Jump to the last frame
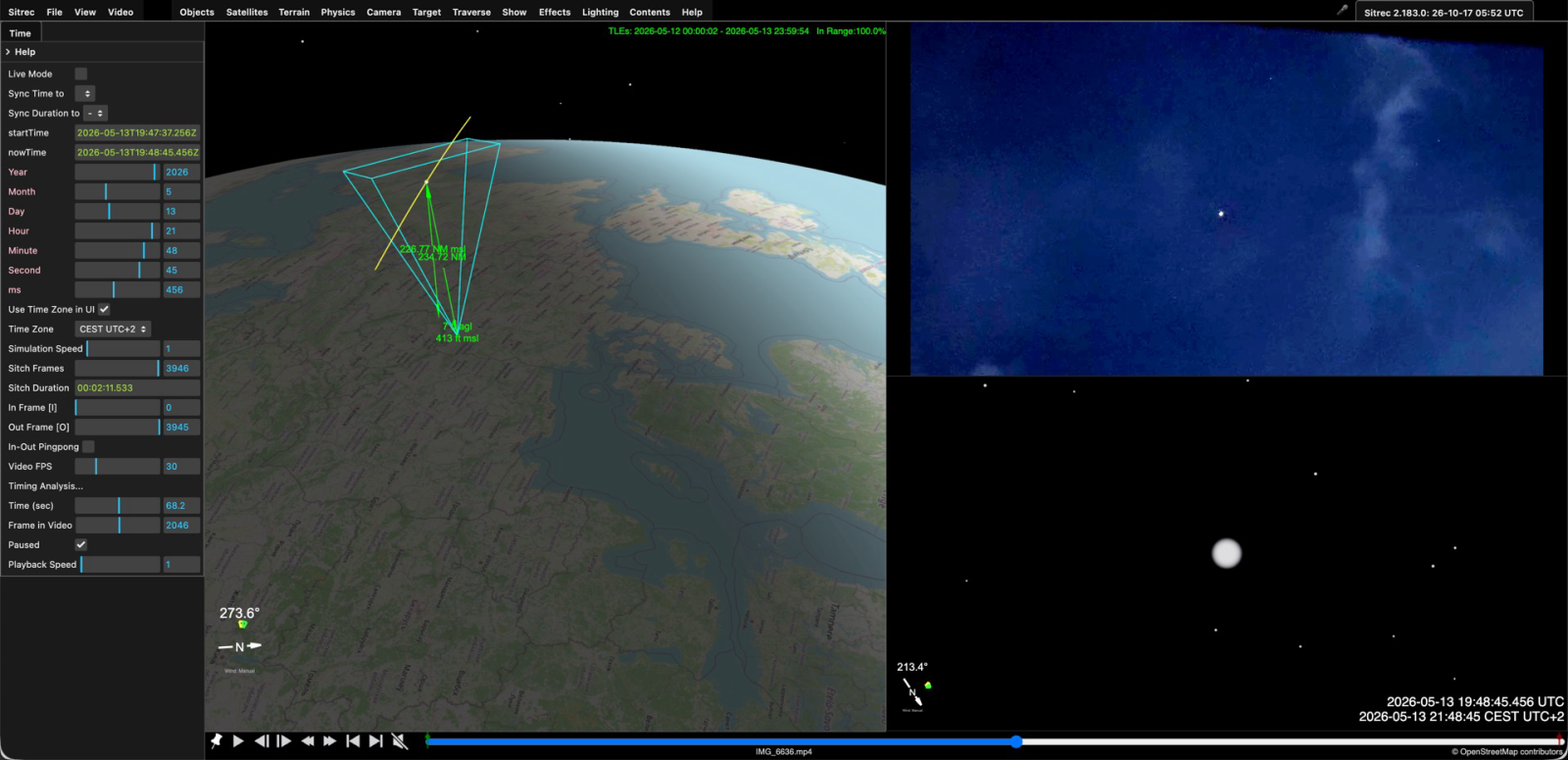 point(375,741)
